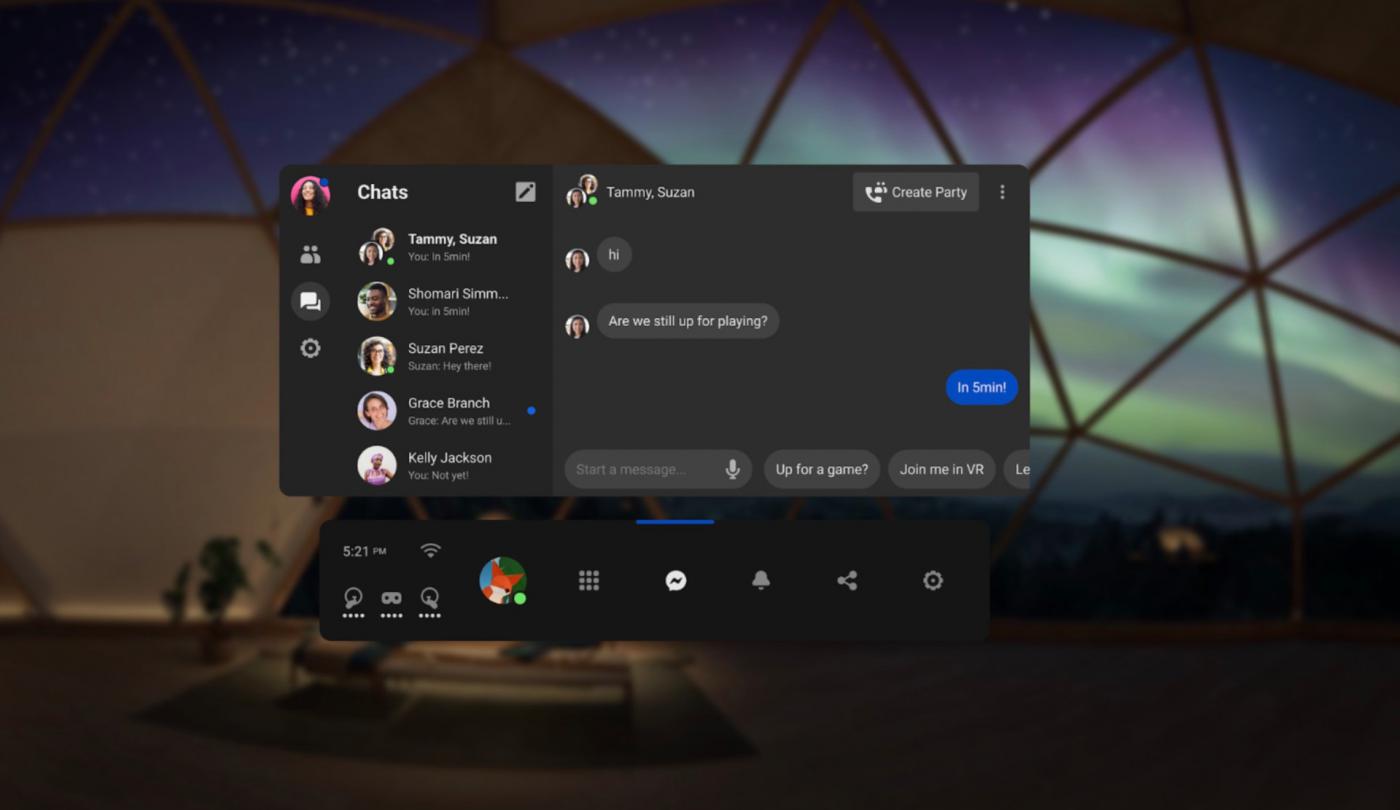The height and width of the screenshot is (810, 1400).
Task: Click the unread blue dot on Grace Branch
Action: [x=531, y=410]
